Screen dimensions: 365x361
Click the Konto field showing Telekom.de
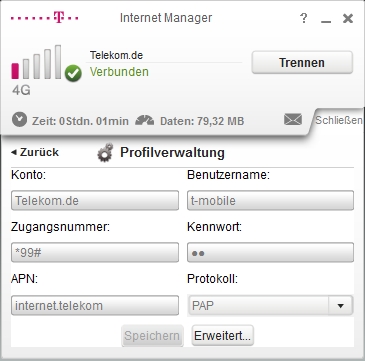coord(95,201)
